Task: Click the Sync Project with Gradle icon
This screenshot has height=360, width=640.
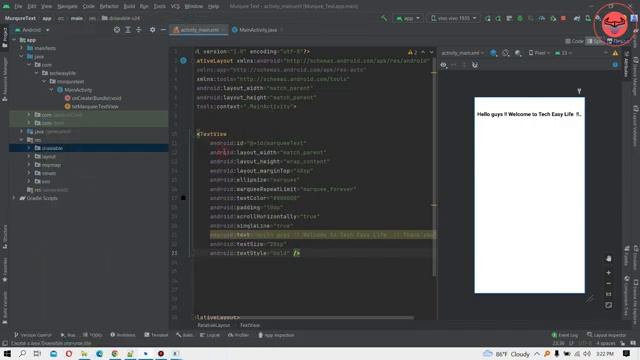Action: click(577, 18)
